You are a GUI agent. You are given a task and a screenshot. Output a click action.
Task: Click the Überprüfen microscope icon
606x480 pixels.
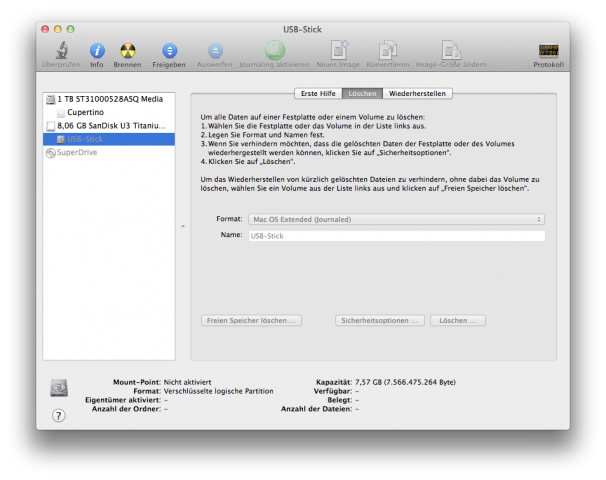(61, 50)
